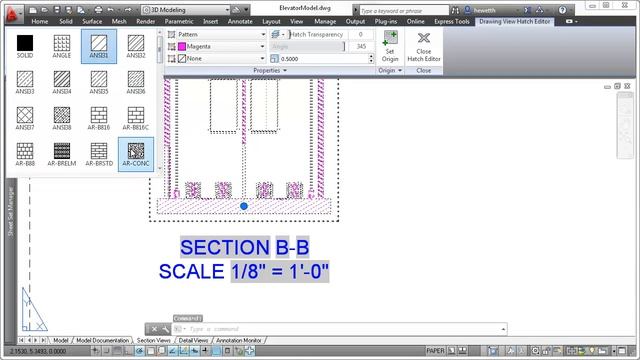This screenshot has height=360, width=640.
Task: Pick the AR-BRELM pattern
Action: (62, 154)
